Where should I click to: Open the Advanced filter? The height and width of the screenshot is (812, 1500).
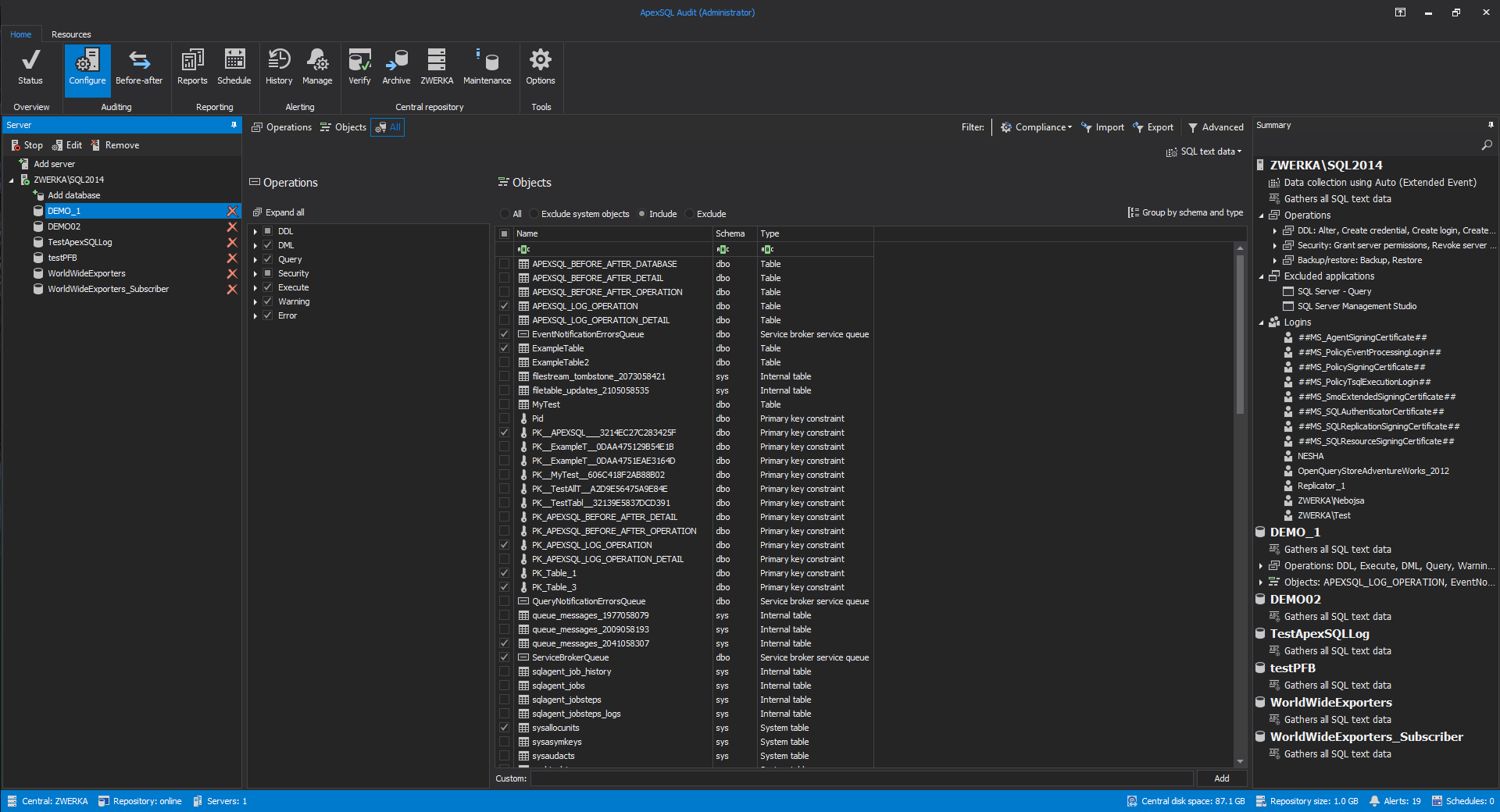click(x=1216, y=127)
